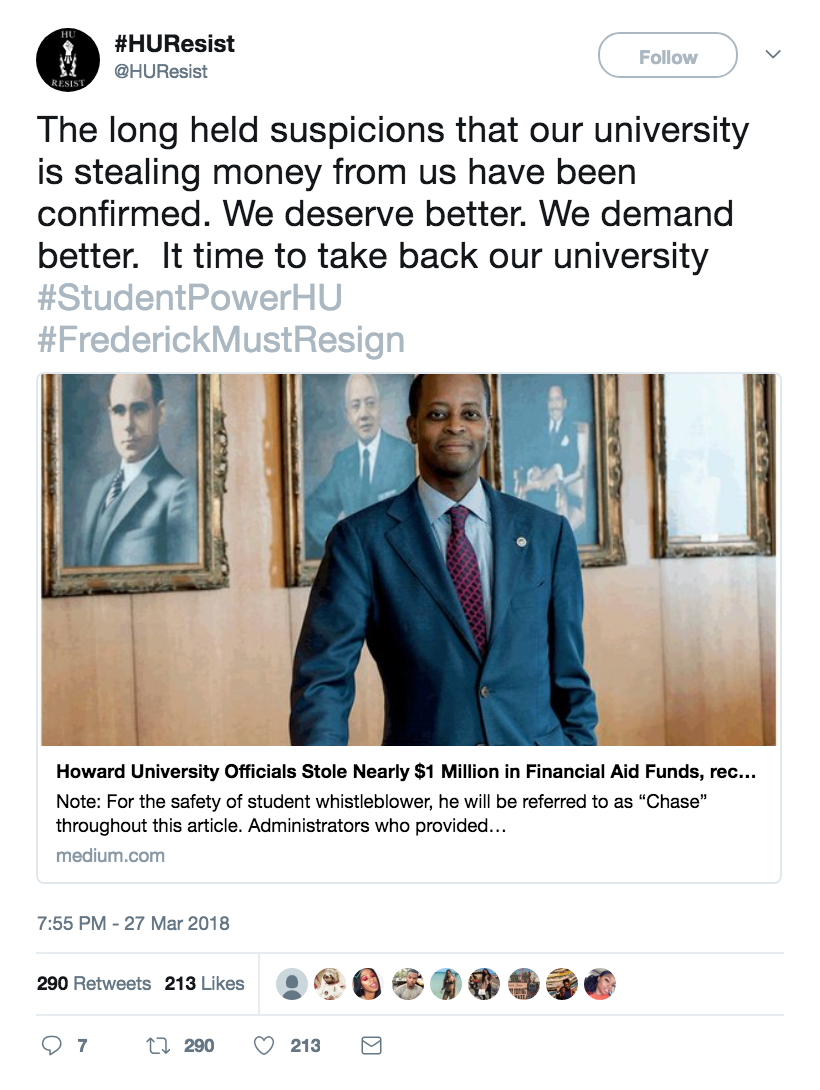
Task: Click the reply speech bubble icon
Action: [x=51, y=1046]
